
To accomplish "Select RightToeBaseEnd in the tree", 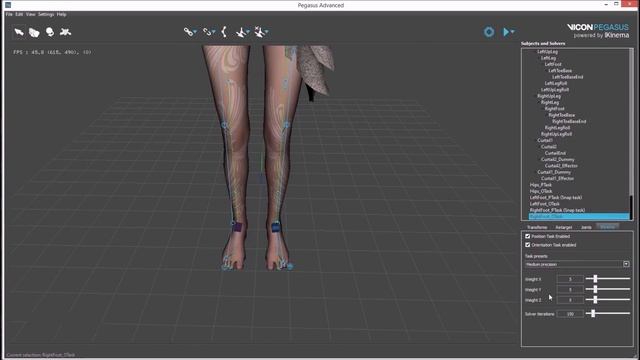I will 569,121.
